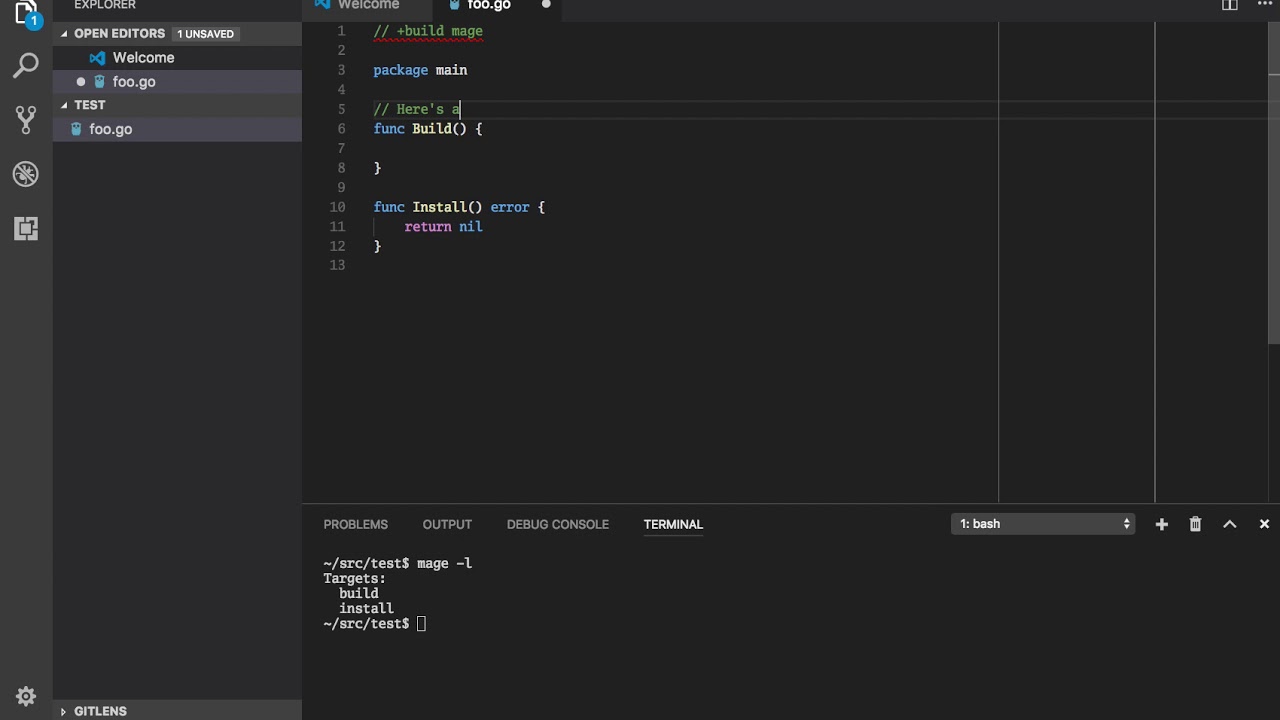
Task: Click the "// Here's a" comment line
Action: (416, 109)
